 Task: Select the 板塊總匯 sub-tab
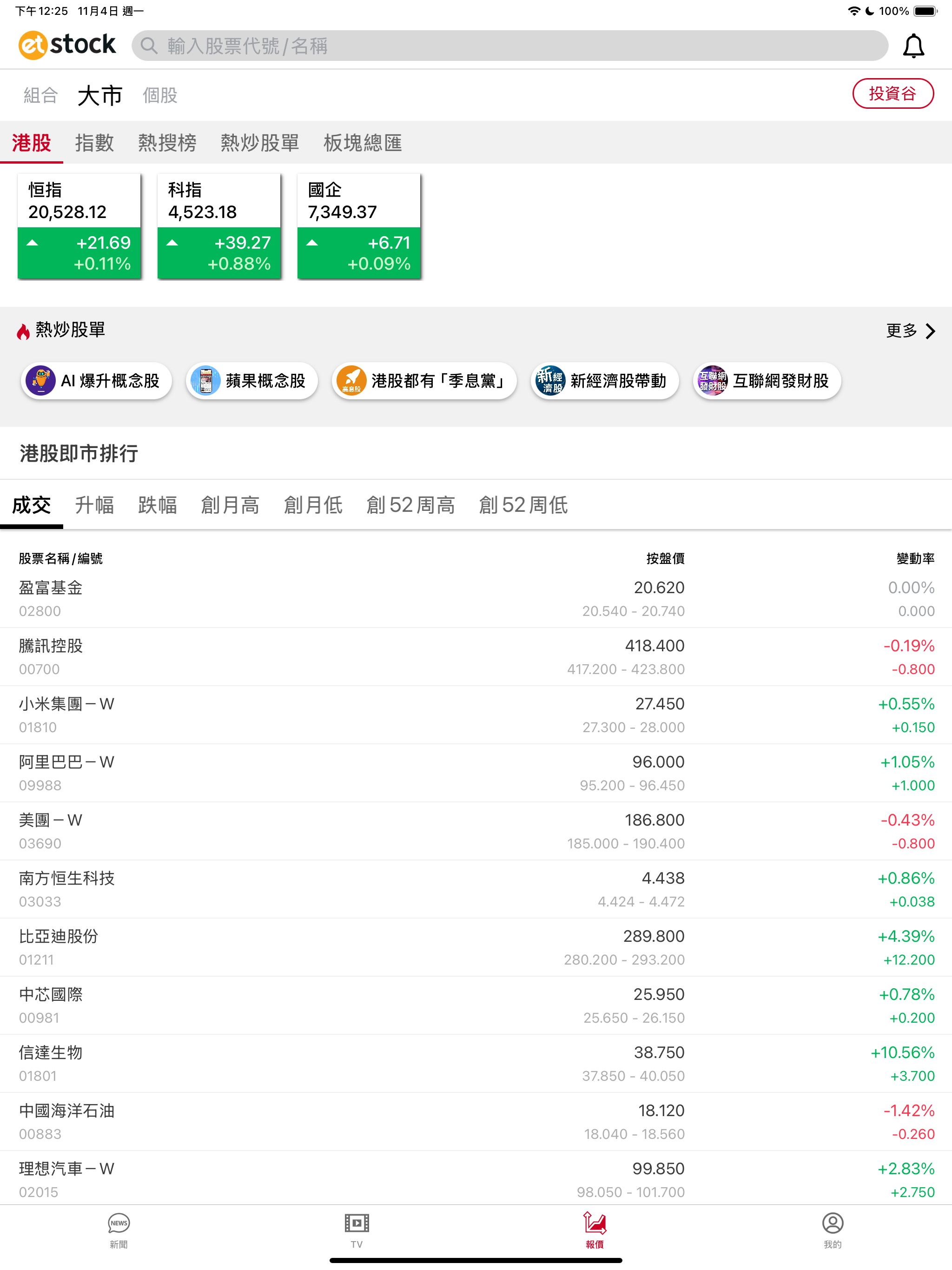point(363,143)
